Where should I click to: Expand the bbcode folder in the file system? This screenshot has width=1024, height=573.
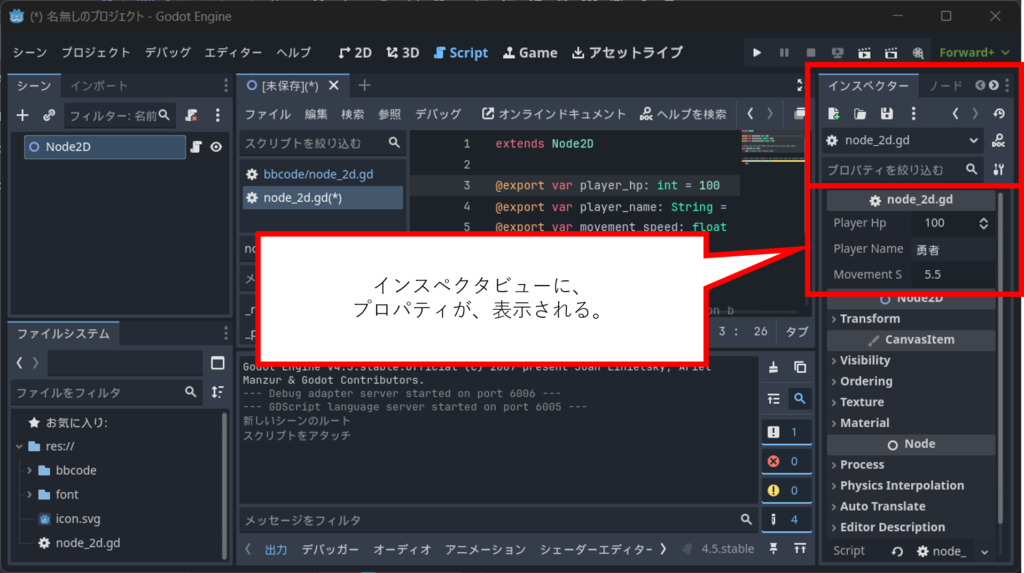click(x=30, y=470)
